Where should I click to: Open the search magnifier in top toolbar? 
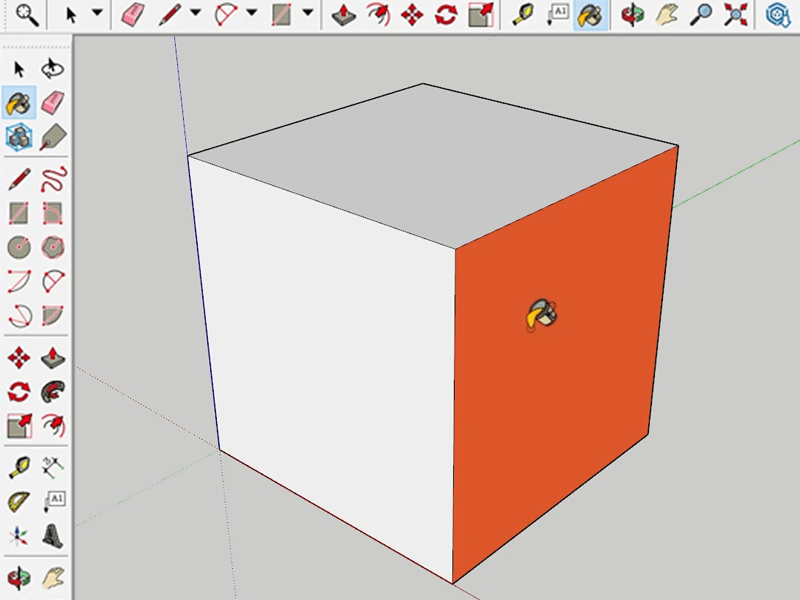[27, 15]
